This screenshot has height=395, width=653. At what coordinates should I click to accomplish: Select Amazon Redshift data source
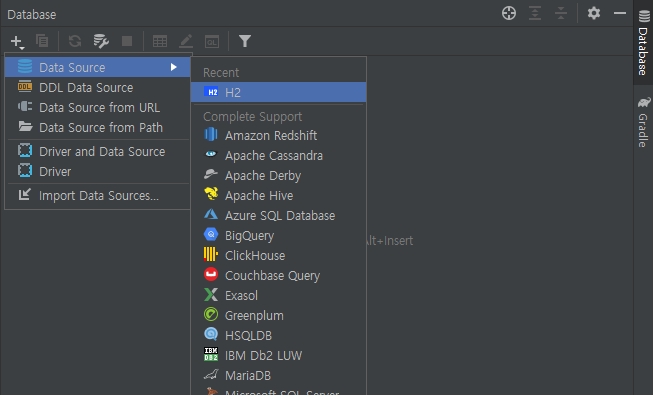[279, 135]
